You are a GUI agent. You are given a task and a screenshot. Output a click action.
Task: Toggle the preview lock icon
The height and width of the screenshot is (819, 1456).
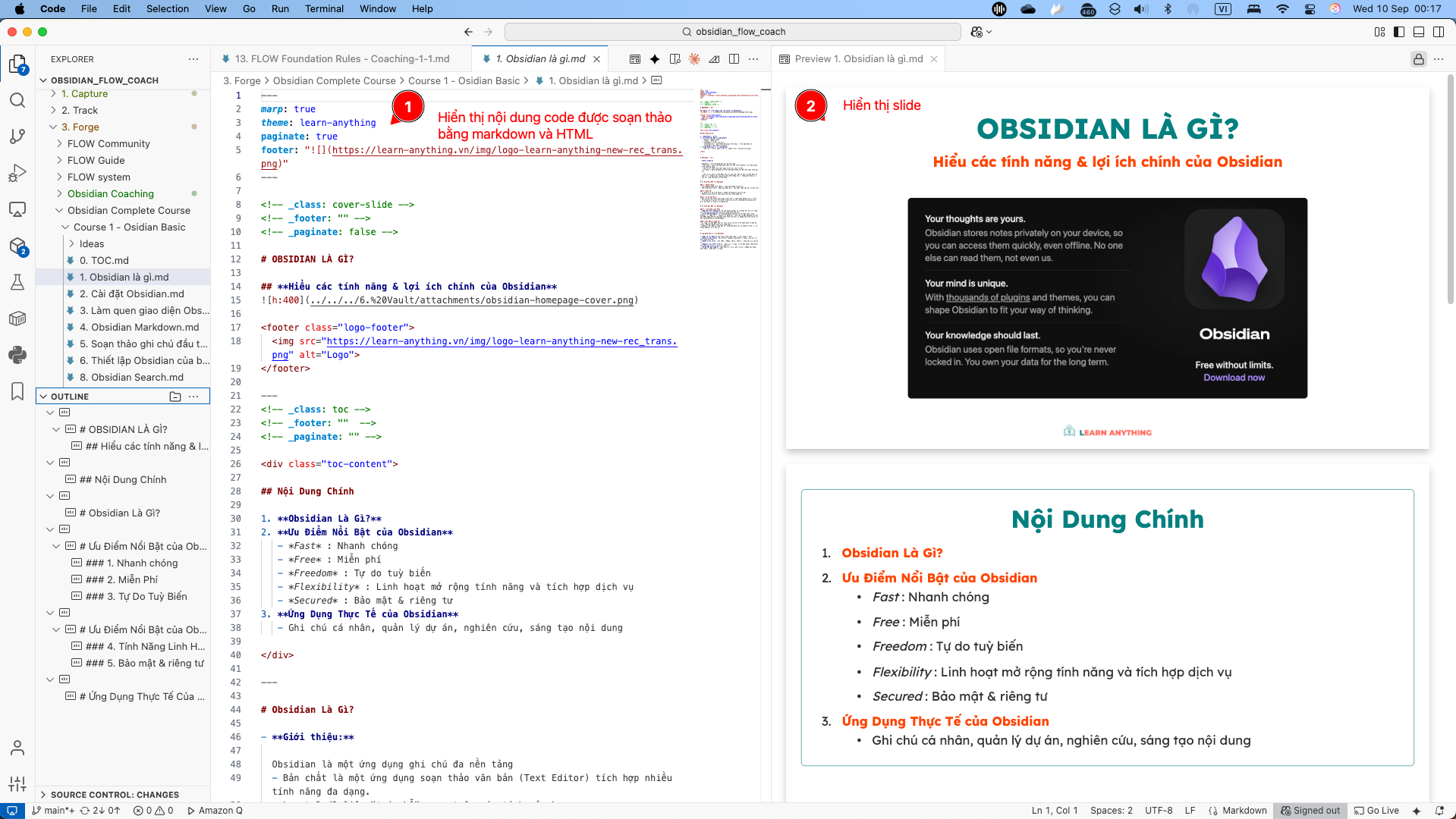coord(1418,59)
